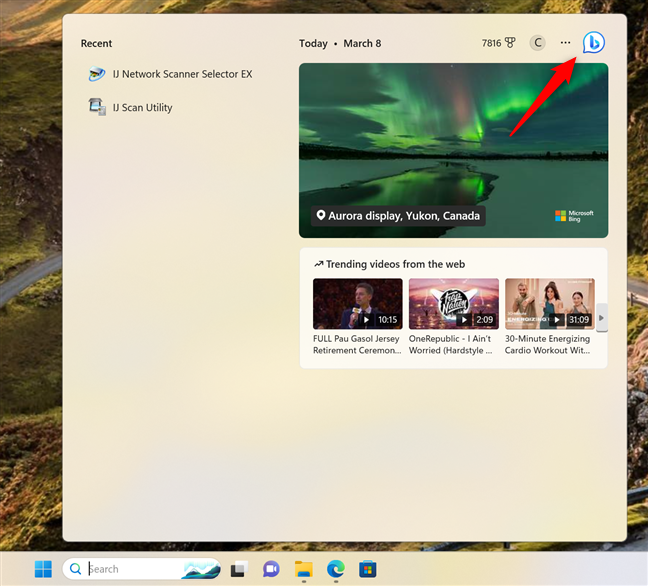Click 30-Minute Energizing Cardio Workout title
Screen dimensions: 648x586
pyautogui.click(x=548, y=344)
